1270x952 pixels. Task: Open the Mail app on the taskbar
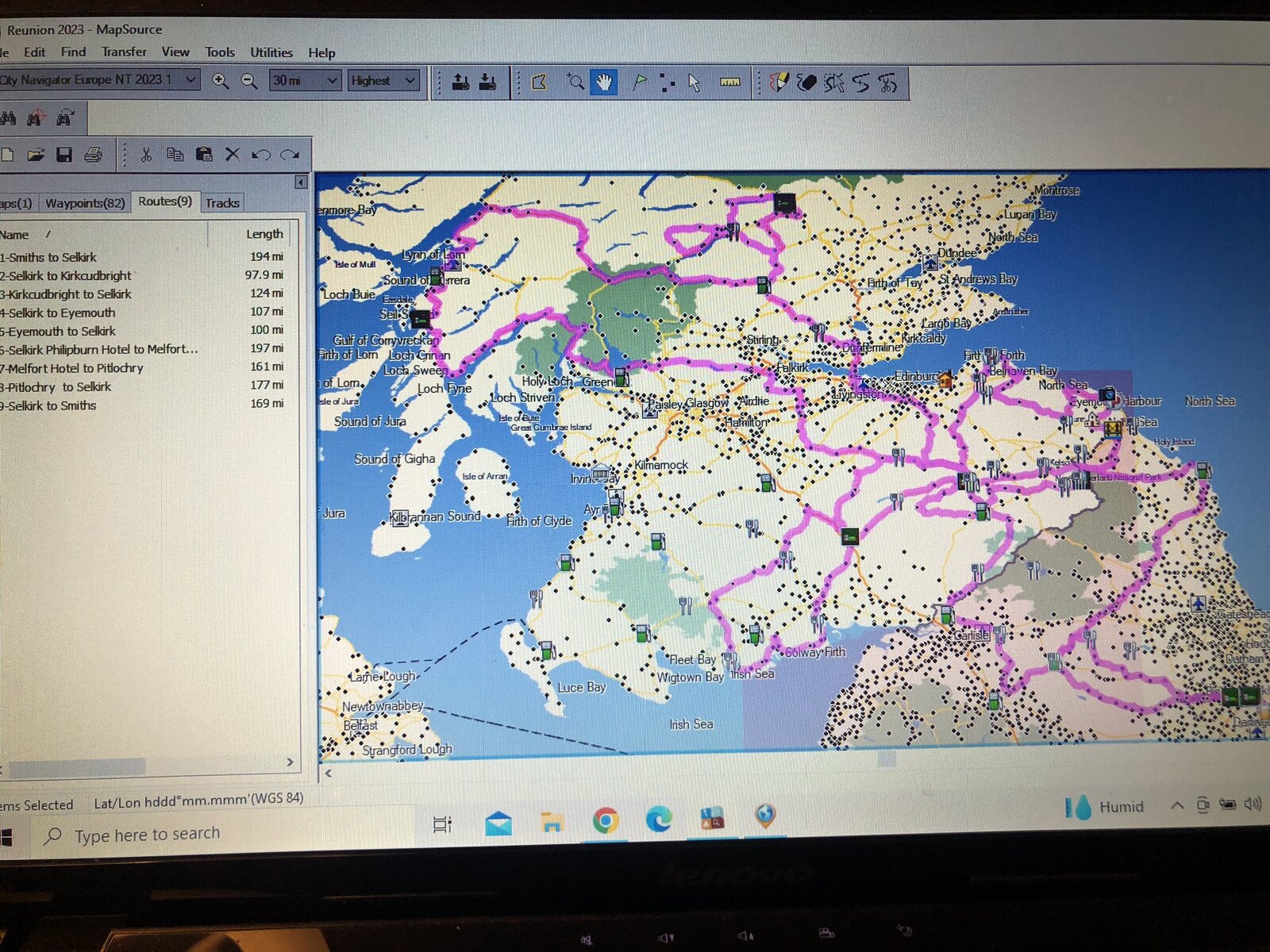coord(498,823)
